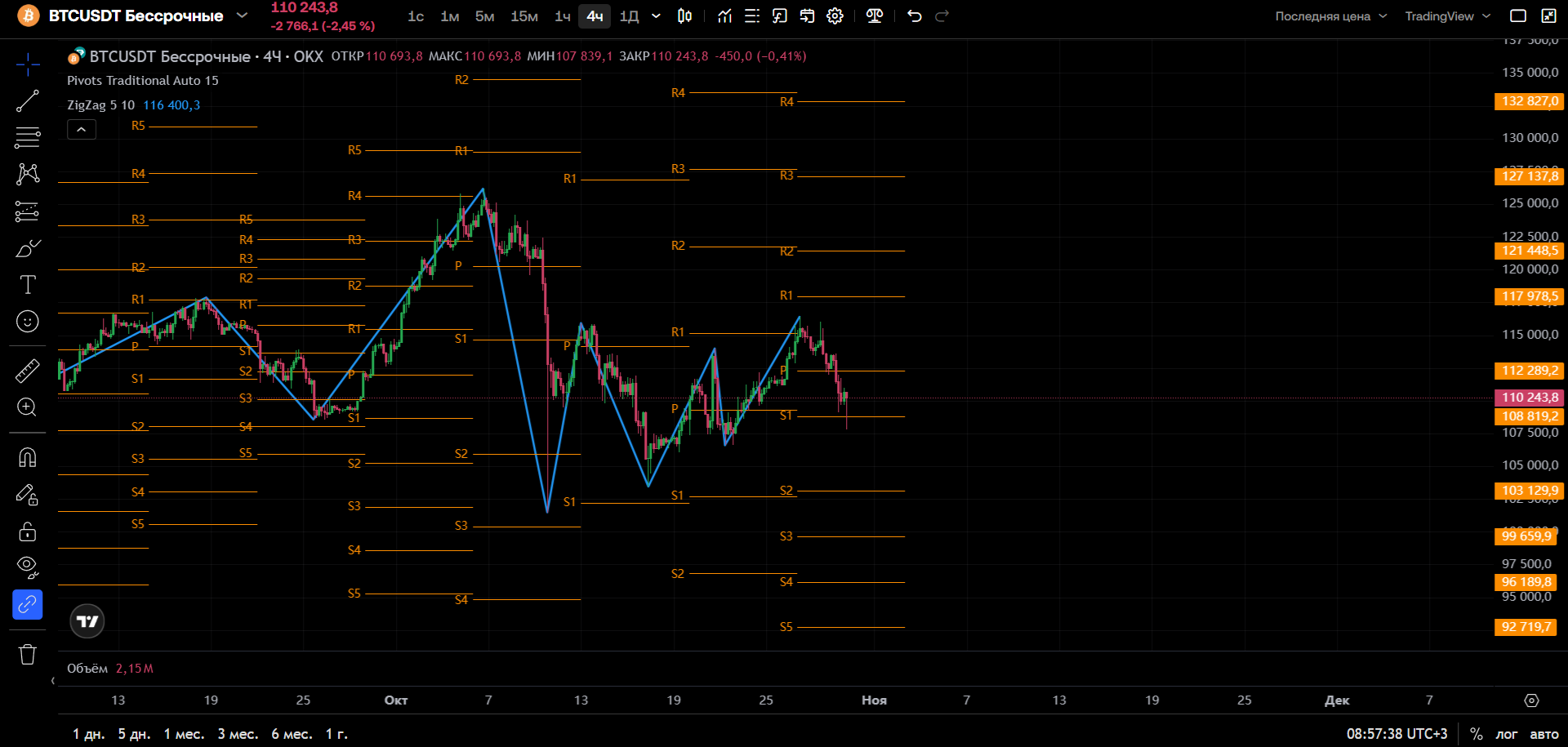Open more timeframes dropdown arrow
The width and height of the screenshot is (1568, 747).
tap(656, 16)
